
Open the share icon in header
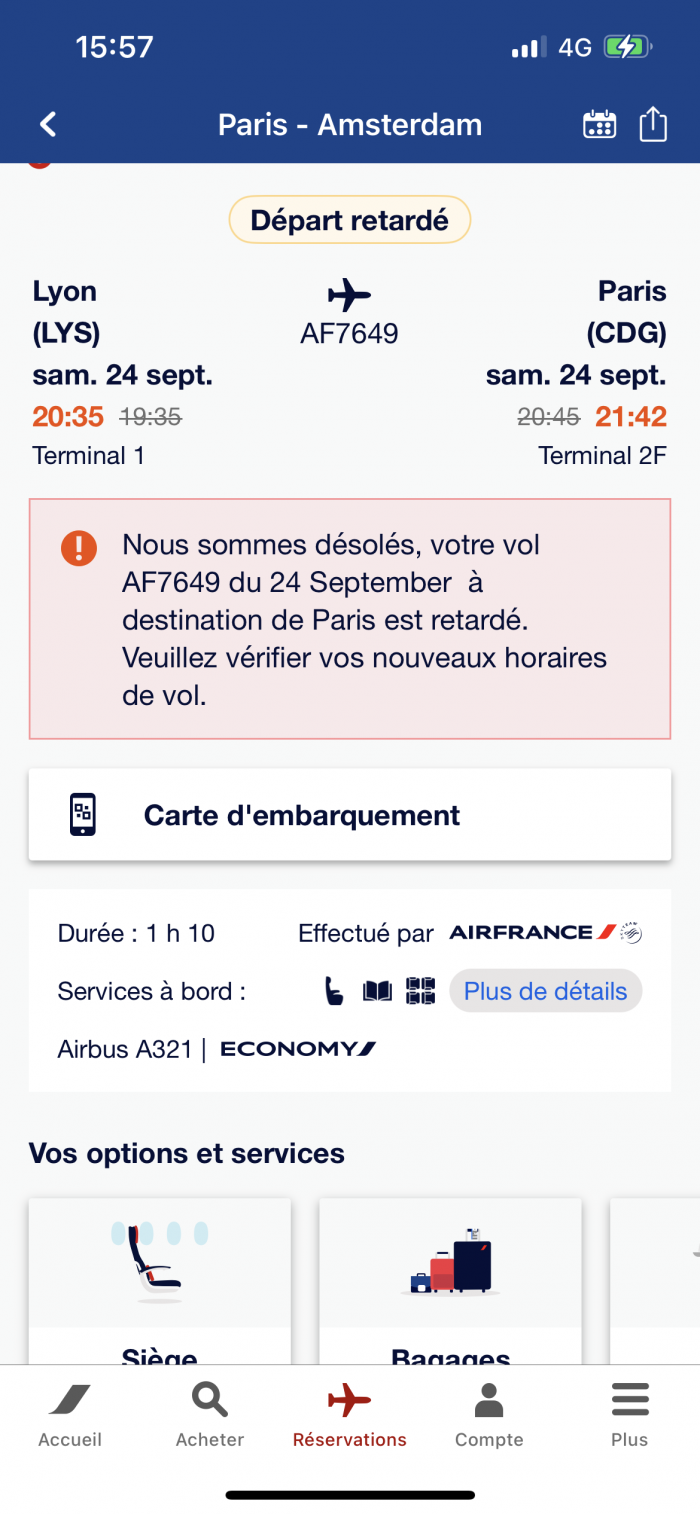pyautogui.click(x=653, y=124)
